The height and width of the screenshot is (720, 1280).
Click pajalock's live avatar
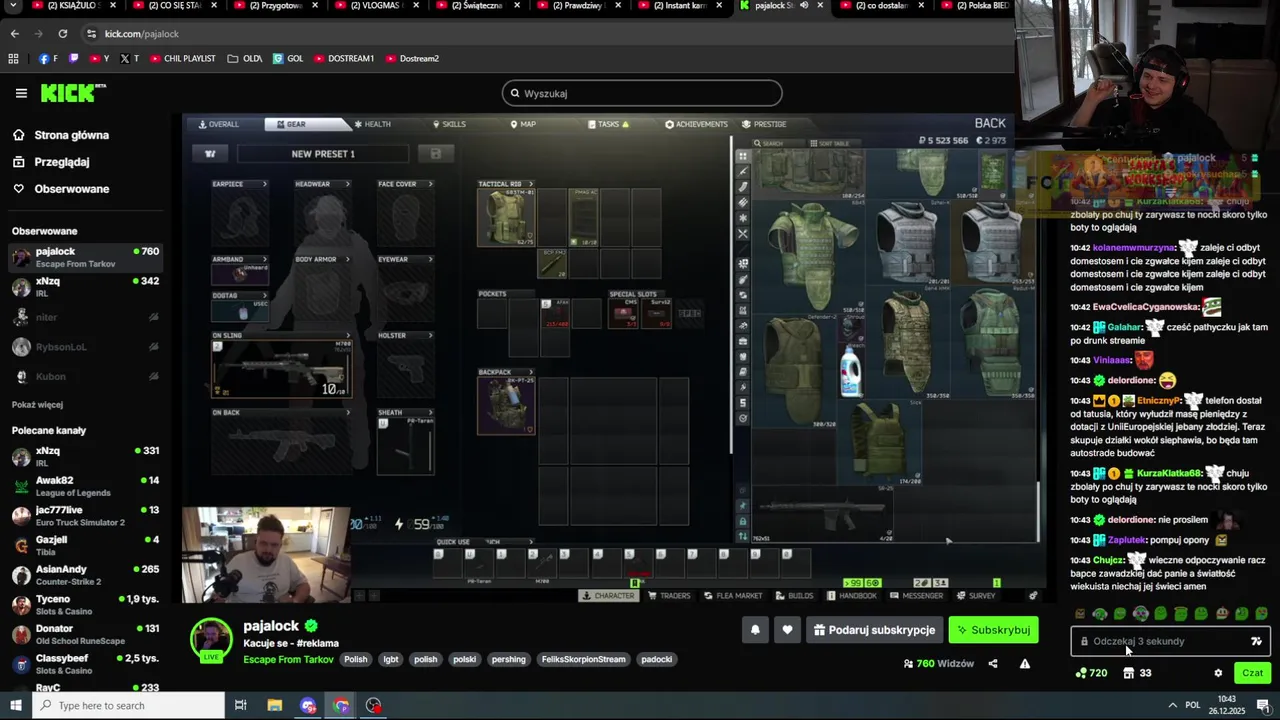point(211,640)
